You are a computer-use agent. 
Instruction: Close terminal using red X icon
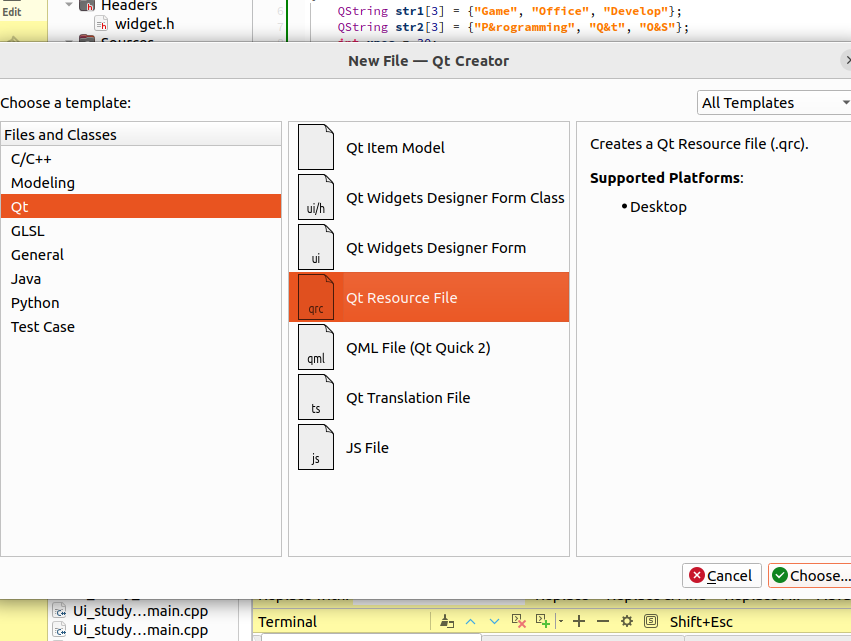519,621
